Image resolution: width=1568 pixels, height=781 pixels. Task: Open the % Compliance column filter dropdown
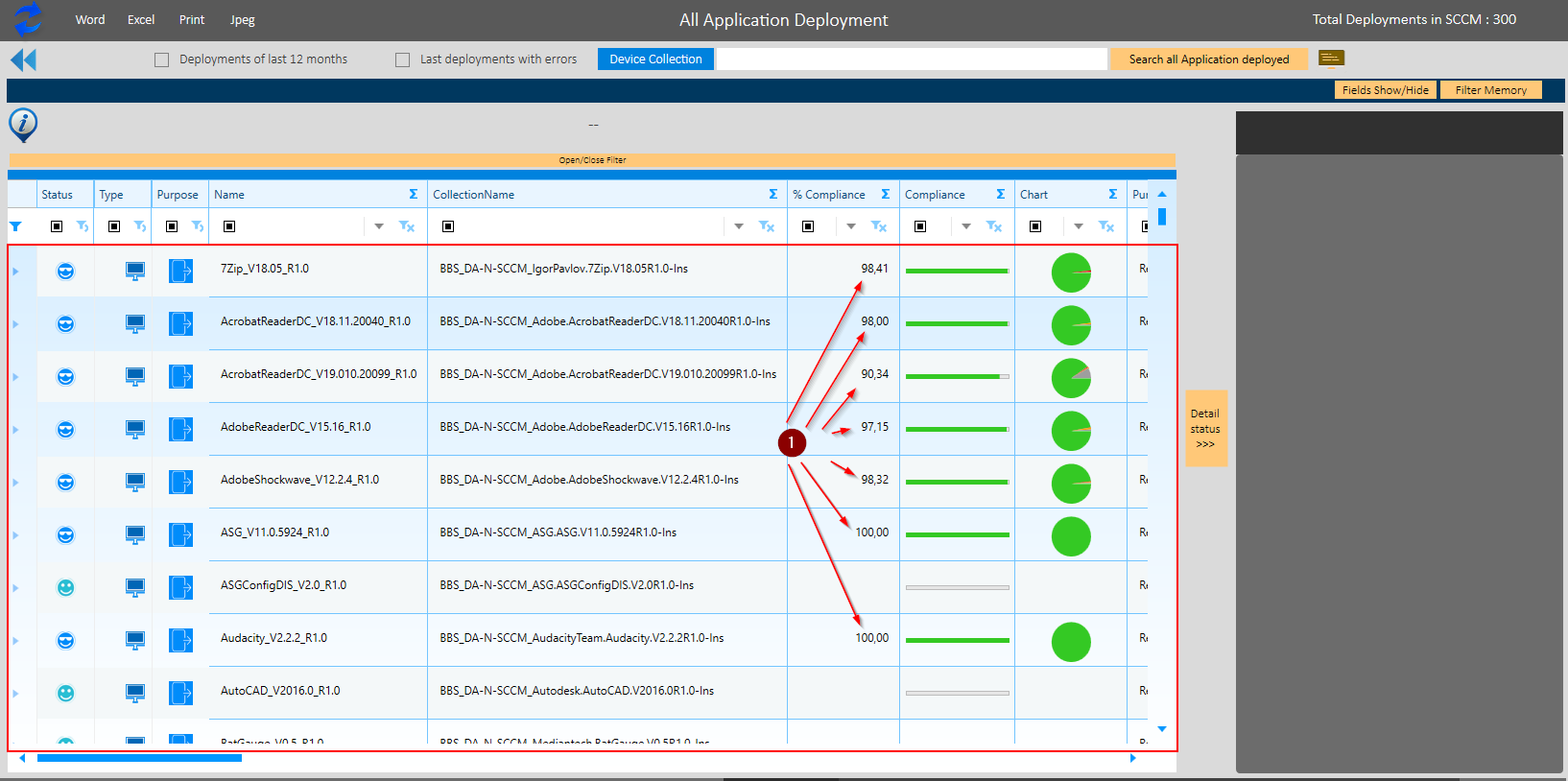click(851, 226)
